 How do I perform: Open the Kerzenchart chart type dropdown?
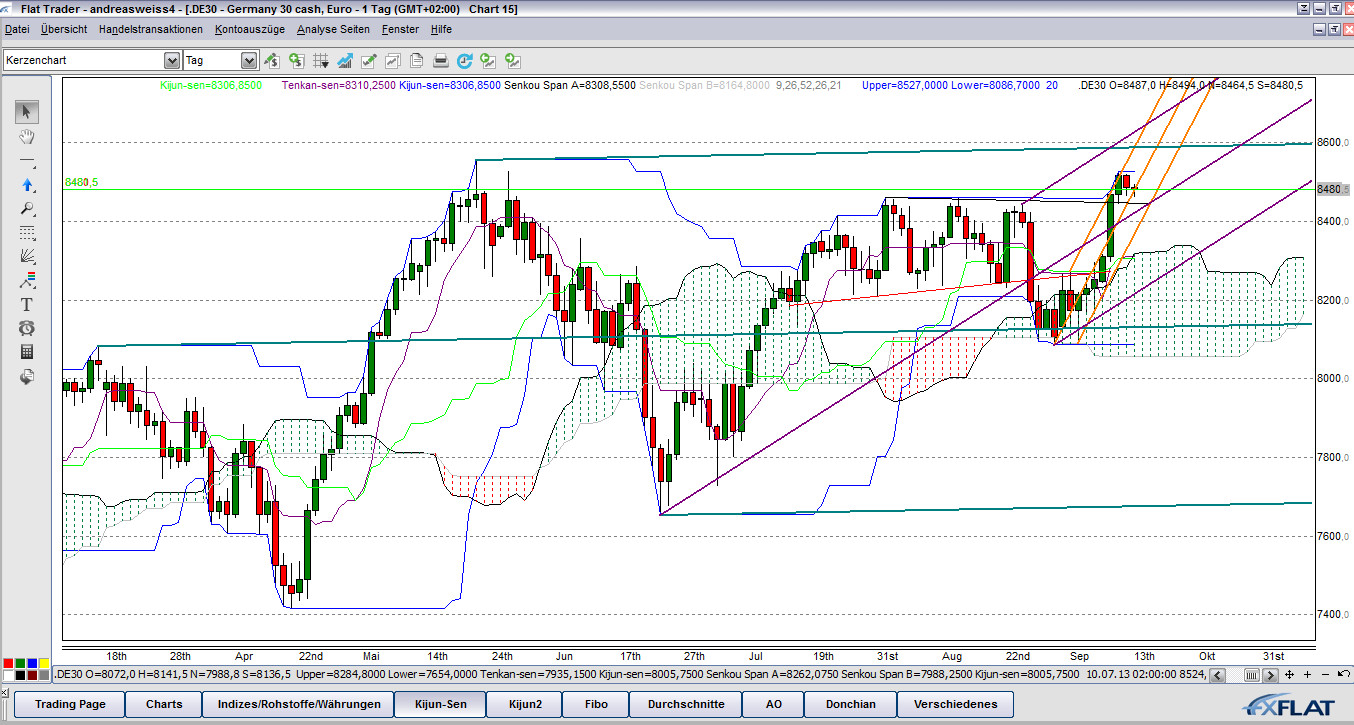tap(171, 61)
